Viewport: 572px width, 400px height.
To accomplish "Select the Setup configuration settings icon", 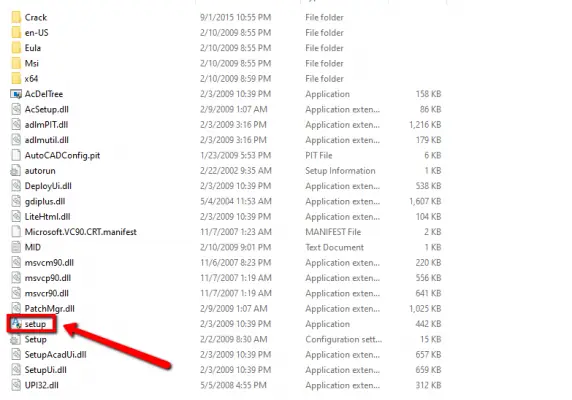I will (16, 339).
